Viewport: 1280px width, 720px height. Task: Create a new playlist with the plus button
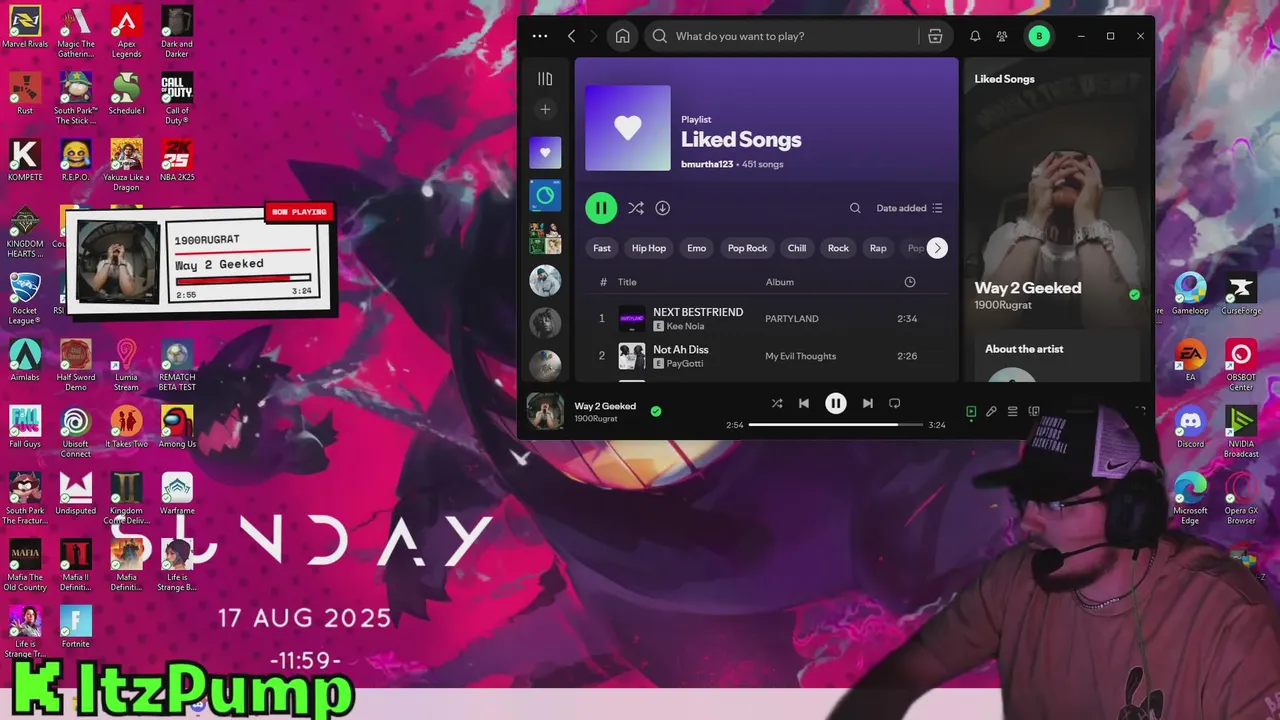tap(545, 109)
